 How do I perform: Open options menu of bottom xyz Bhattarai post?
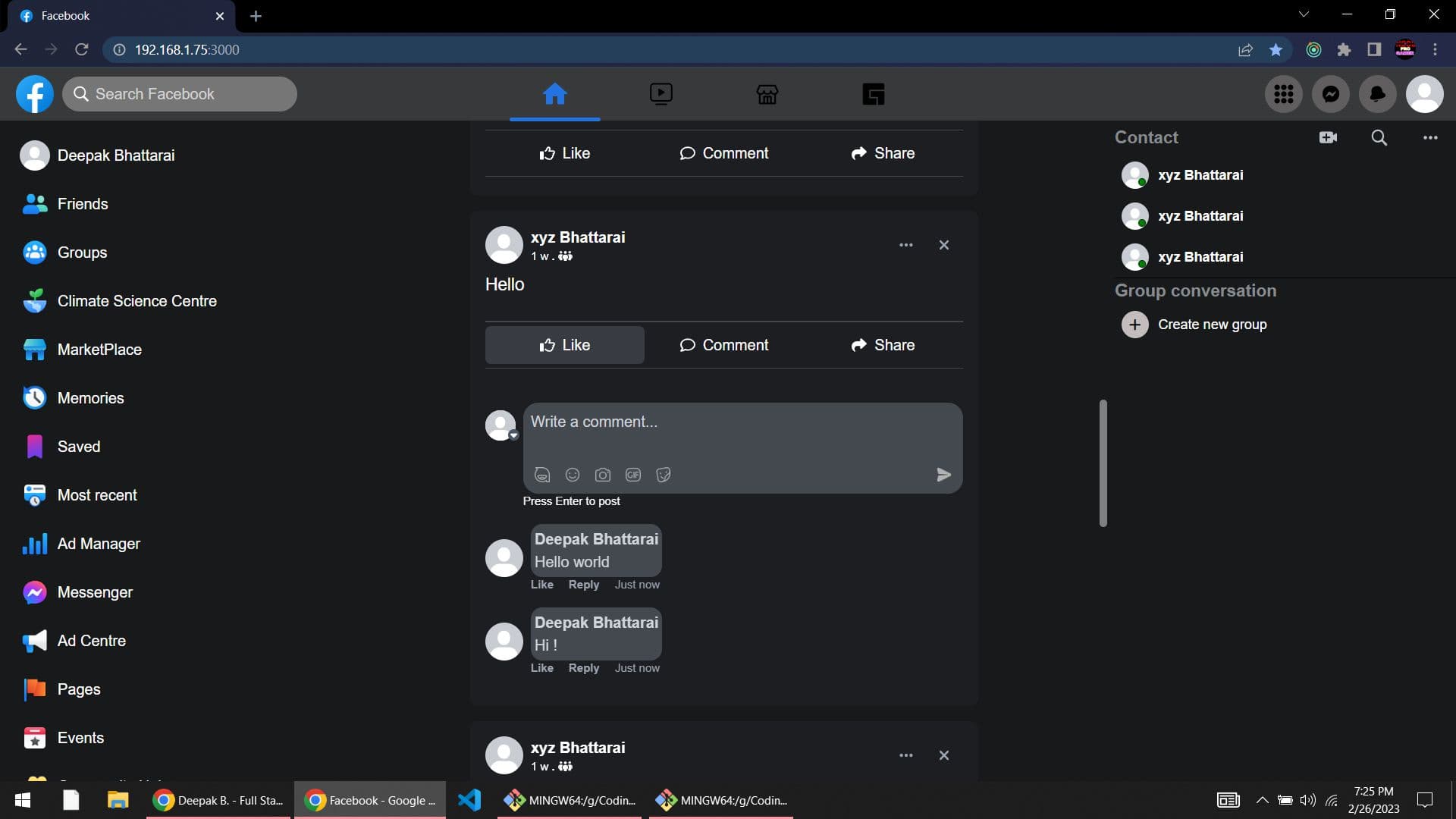pos(905,755)
